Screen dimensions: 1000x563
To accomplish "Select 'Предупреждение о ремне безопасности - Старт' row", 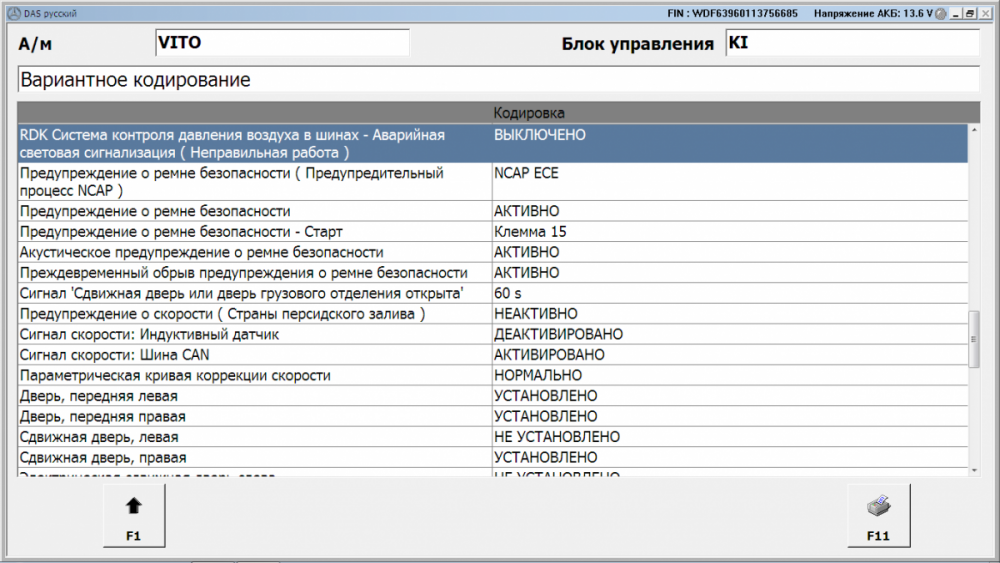I will (x=493, y=231).
